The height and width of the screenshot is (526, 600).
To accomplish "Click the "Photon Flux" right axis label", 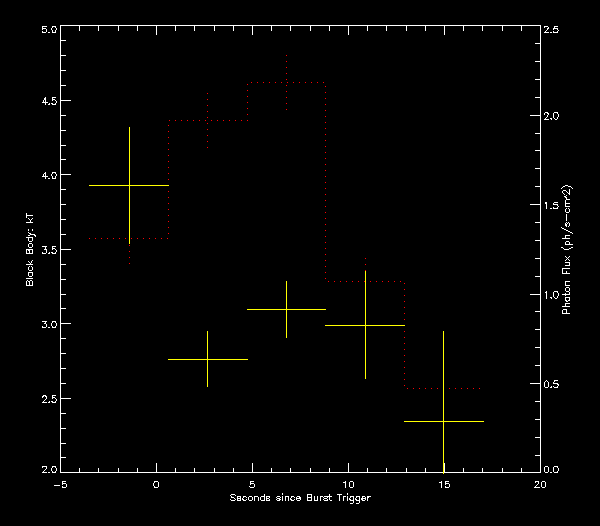I will [x=566, y=250].
